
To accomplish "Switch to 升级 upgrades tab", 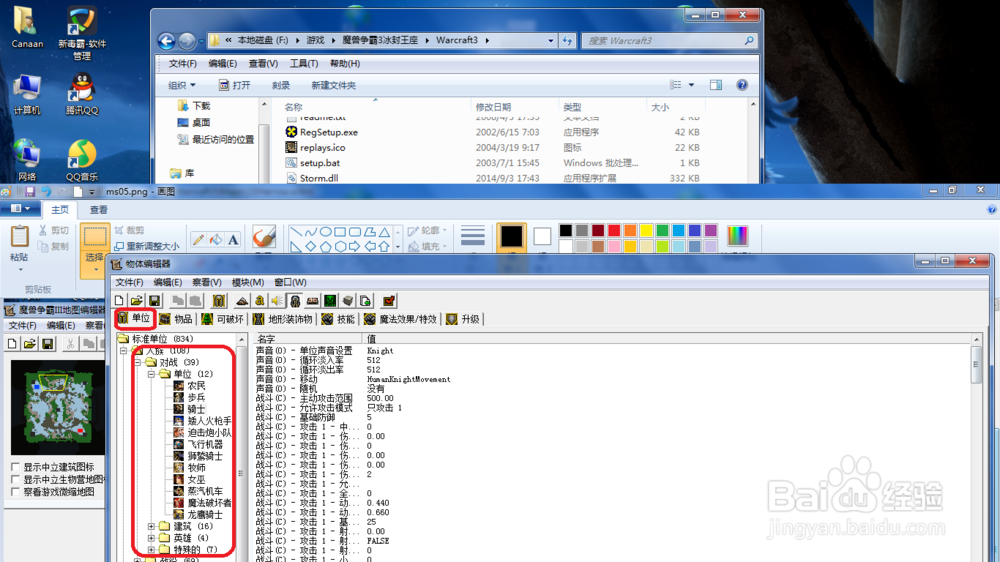I will pyautogui.click(x=463, y=319).
